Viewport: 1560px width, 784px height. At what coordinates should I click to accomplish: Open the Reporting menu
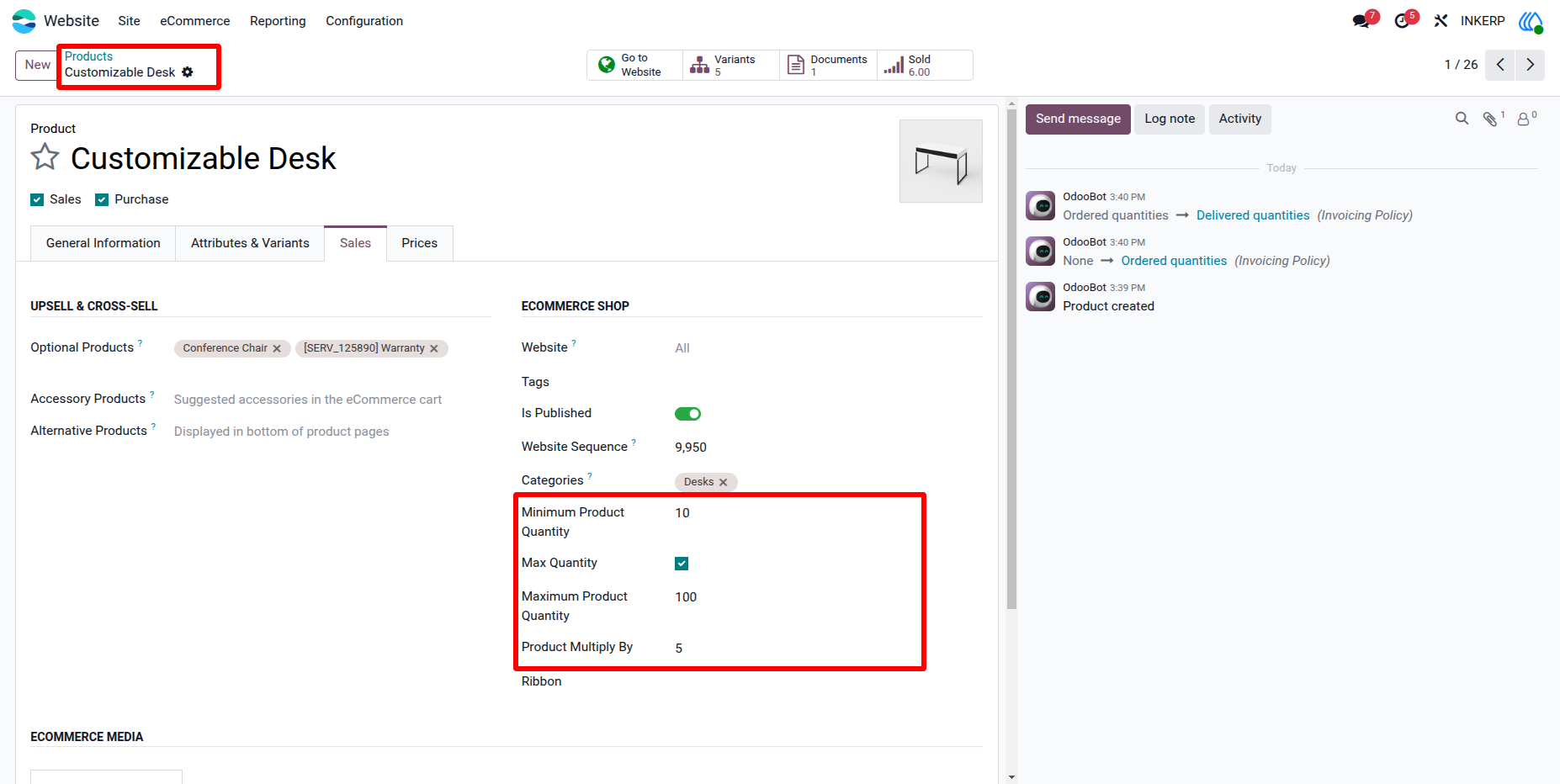coord(278,21)
